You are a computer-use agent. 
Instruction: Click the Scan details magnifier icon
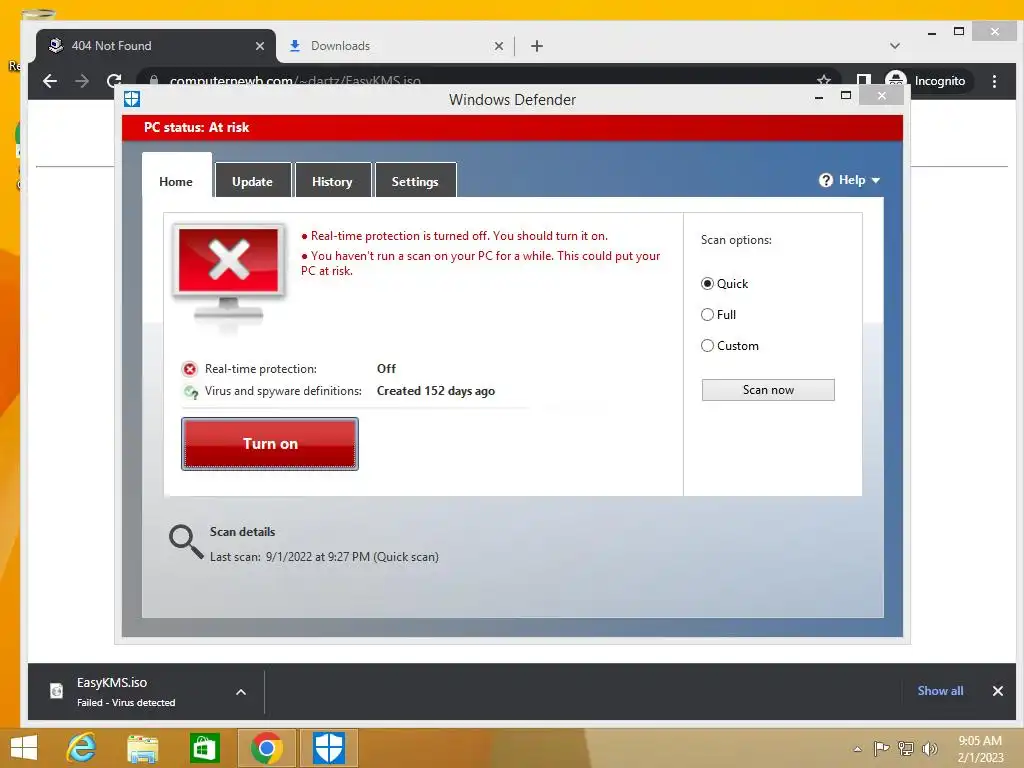point(186,542)
